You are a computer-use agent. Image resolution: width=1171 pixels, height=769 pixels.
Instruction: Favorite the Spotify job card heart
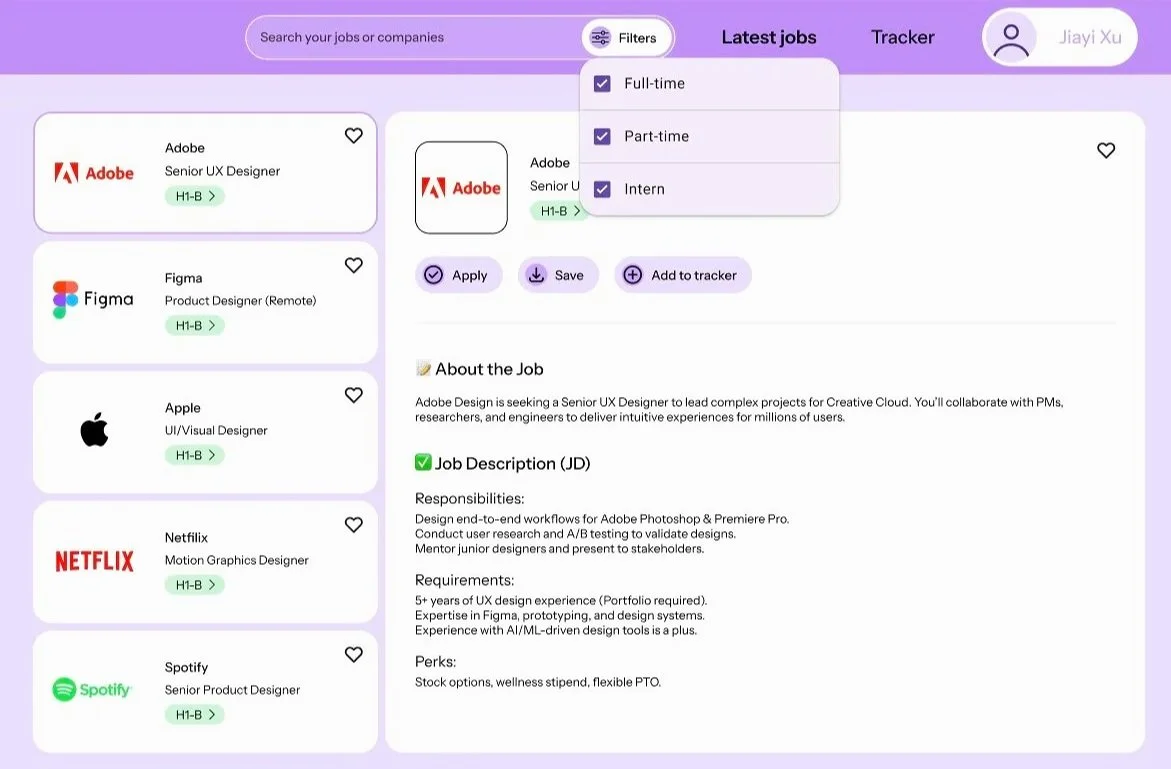click(353, 655)
